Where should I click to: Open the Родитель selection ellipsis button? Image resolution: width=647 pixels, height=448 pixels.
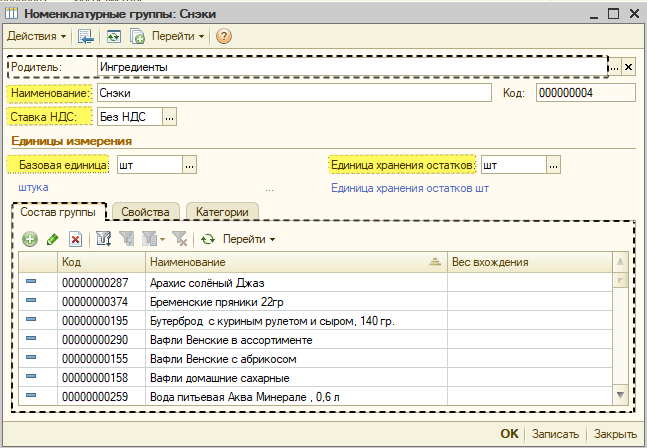(x=614, y=67)
